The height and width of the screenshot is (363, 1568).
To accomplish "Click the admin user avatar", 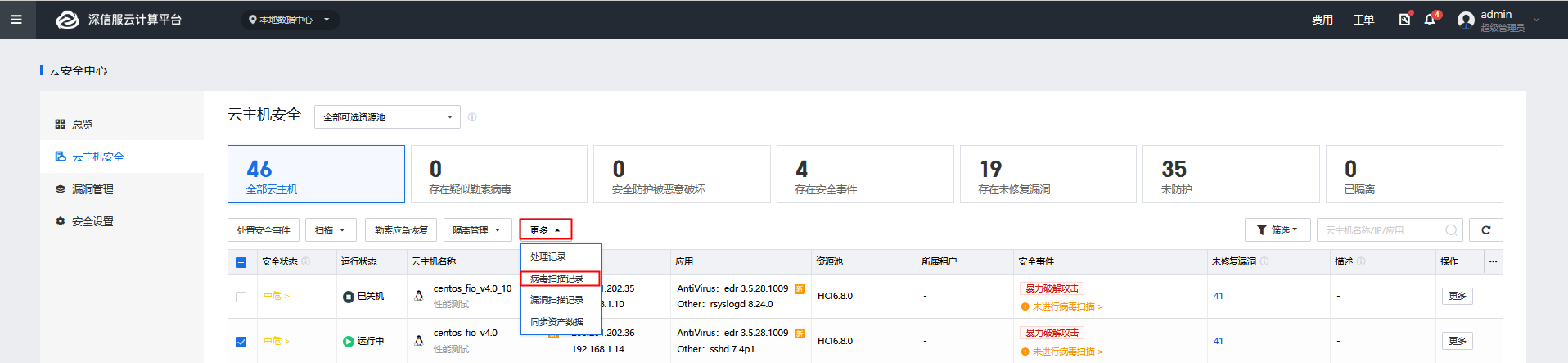I will 1466,20.
